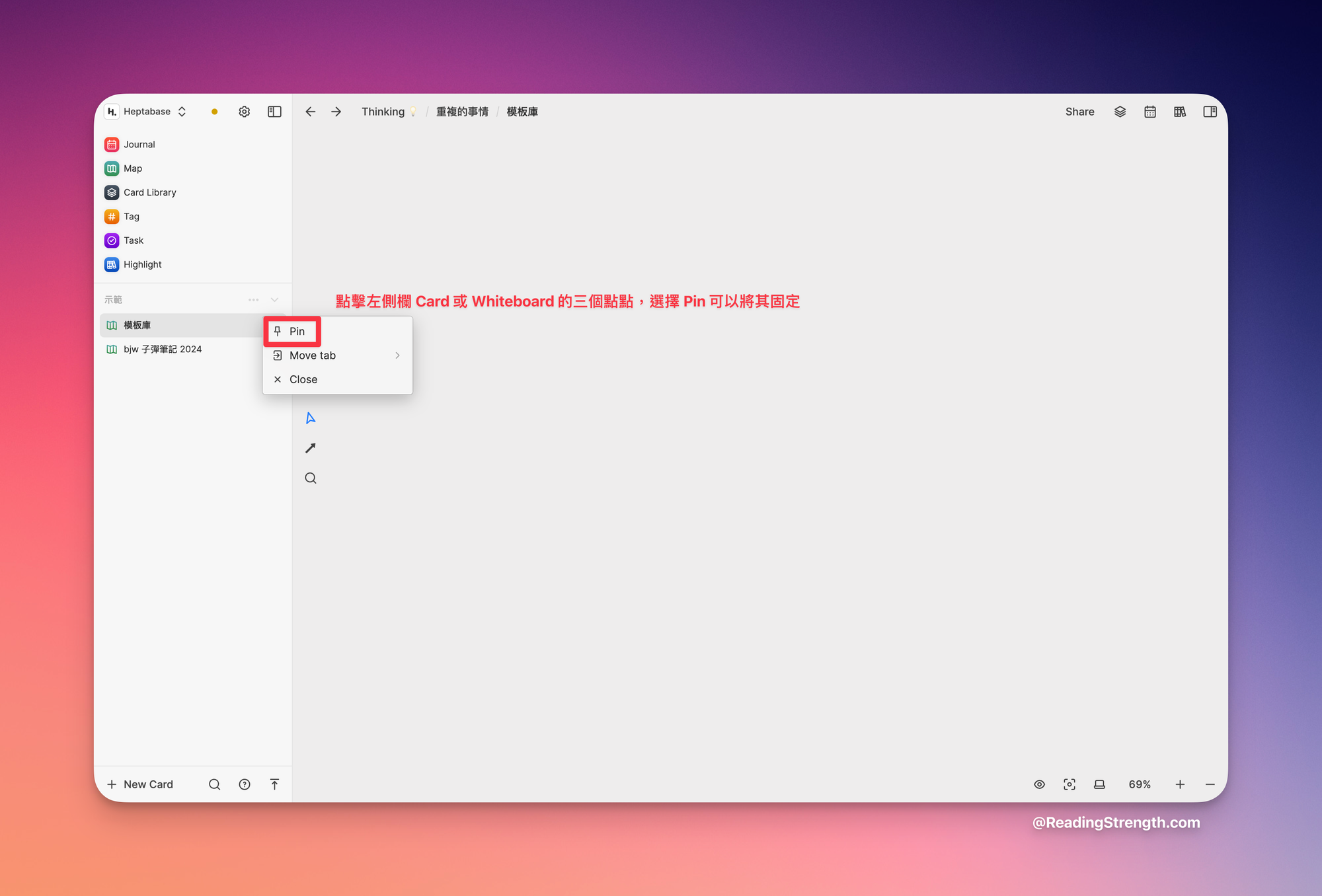Click the layers/stacks icon in toolbar
Viewport: 1322px width, 896px height.
(1119, 111)
